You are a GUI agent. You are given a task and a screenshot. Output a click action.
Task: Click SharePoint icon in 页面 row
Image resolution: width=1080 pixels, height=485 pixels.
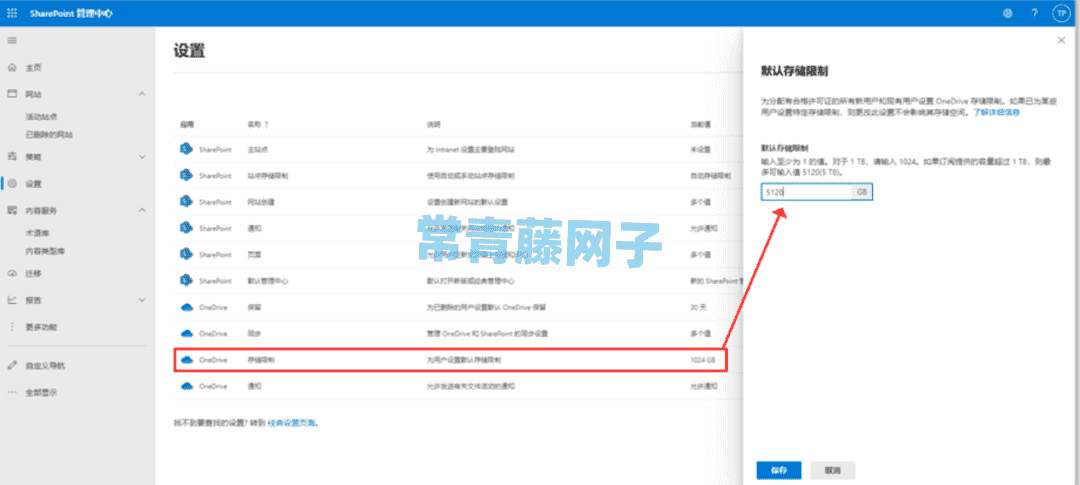pos(185,254)
